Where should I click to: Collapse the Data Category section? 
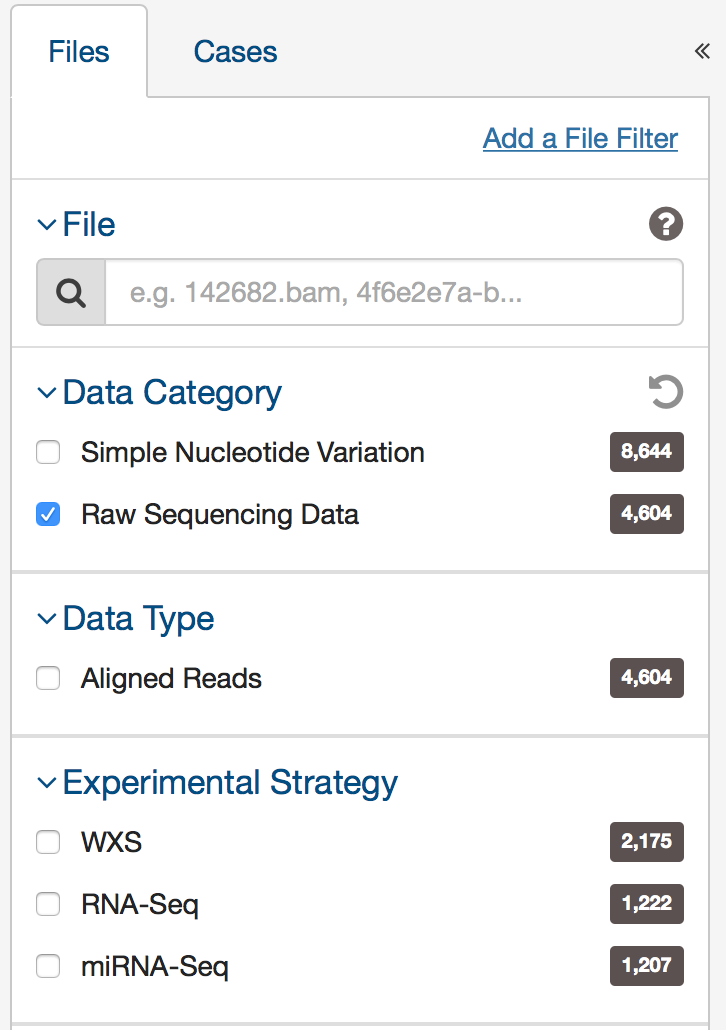click(46, 392)
